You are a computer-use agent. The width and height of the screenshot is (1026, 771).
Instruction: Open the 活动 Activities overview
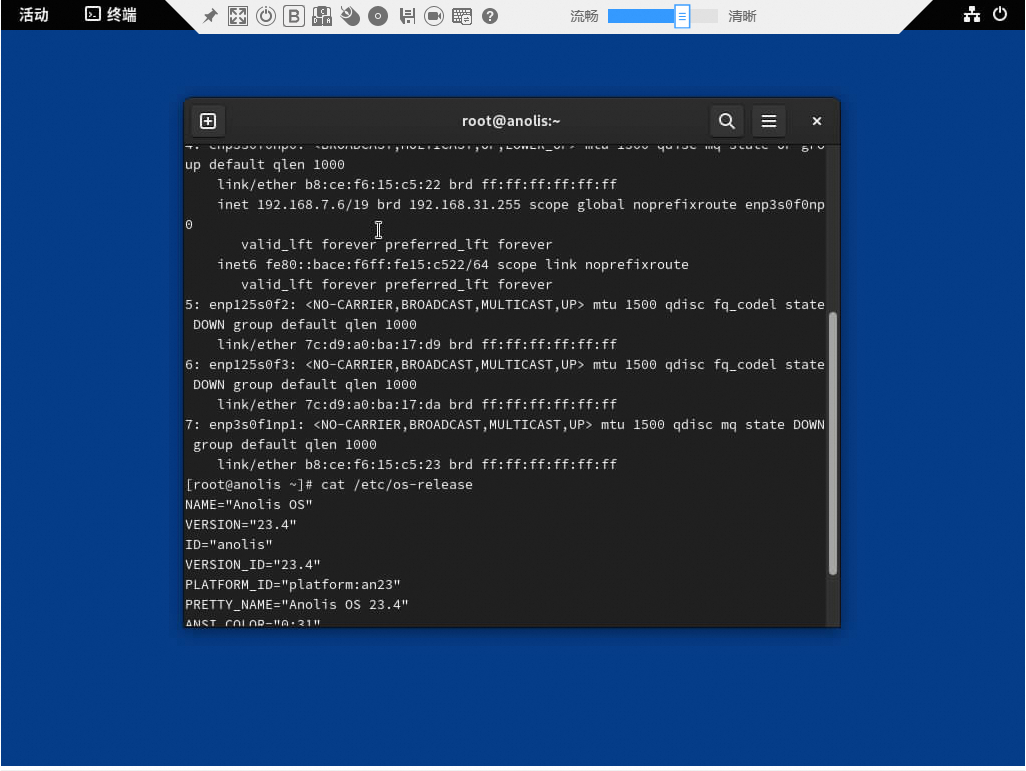click(x=34, y=15)
